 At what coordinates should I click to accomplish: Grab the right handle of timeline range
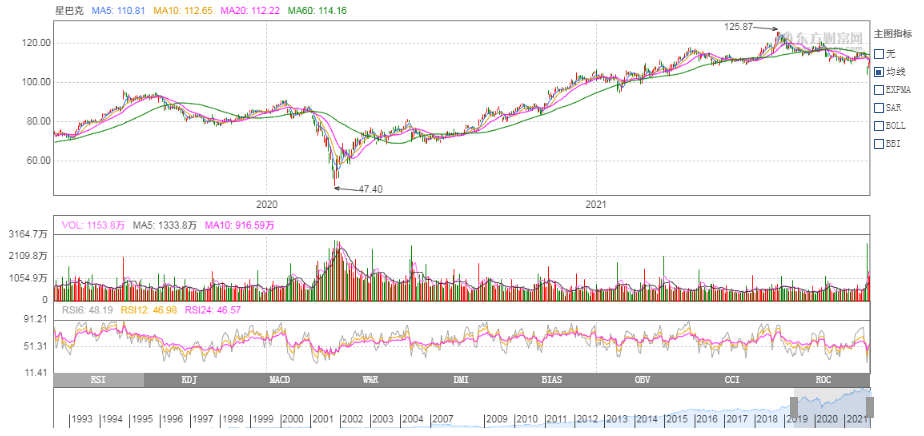870,407
